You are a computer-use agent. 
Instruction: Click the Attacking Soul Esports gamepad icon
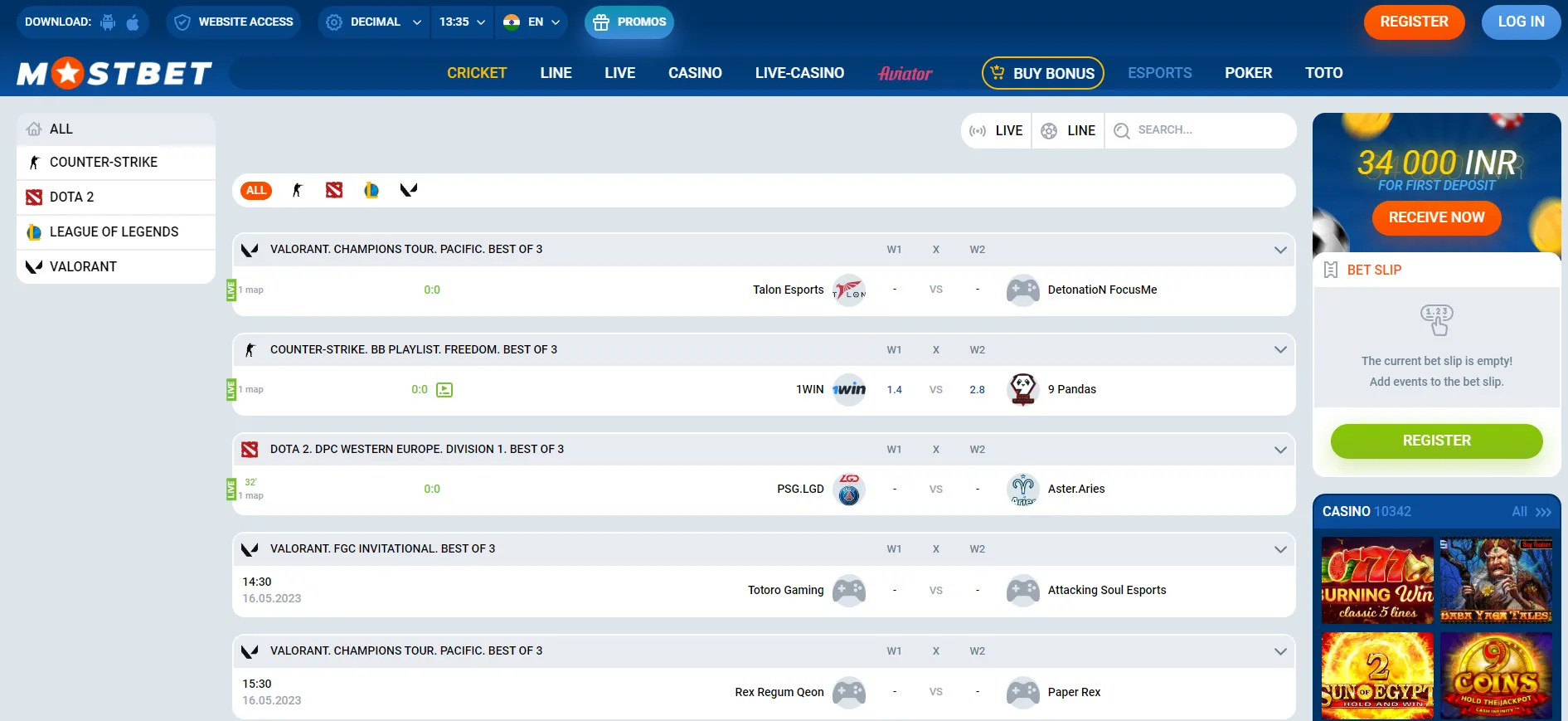pos(1023,591)
